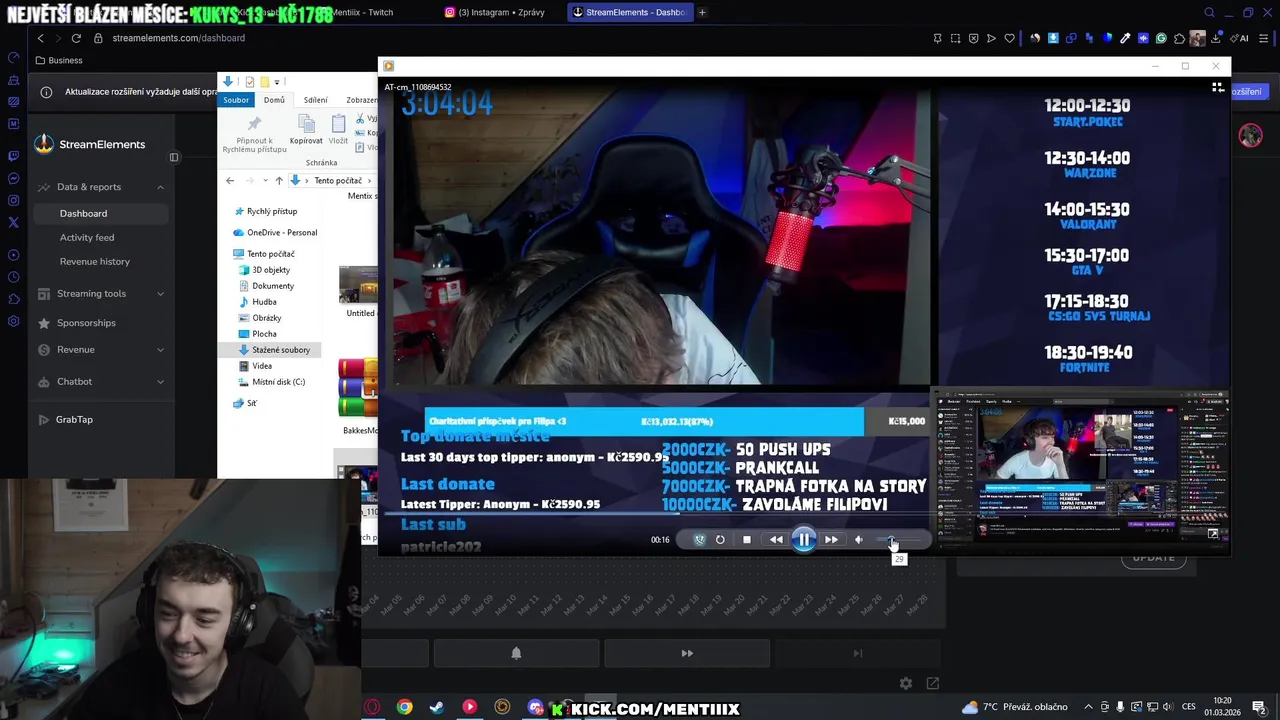Stop the video in media player
1280x720 pixels.
pos(746,540)
